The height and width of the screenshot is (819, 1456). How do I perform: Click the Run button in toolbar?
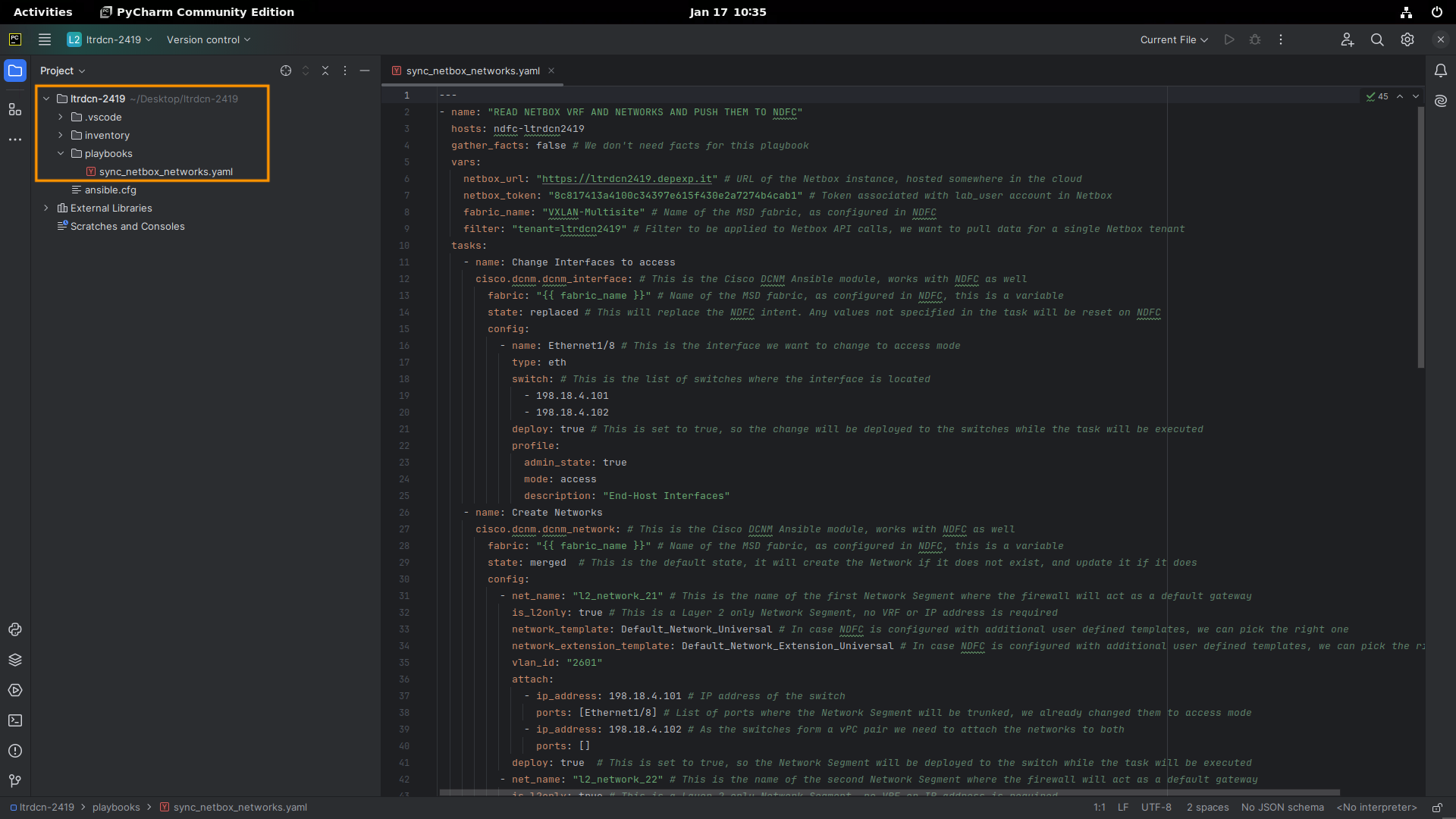click(x=1229, y=39)
